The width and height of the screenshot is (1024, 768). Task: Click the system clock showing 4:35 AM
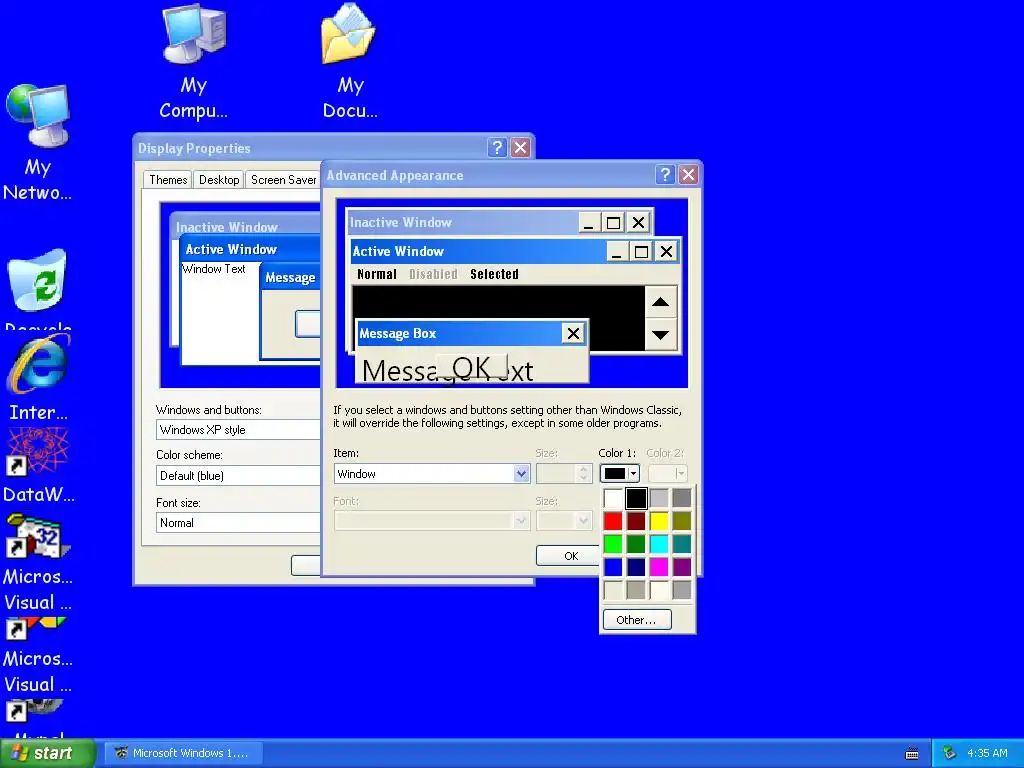[x=987, y=753]
